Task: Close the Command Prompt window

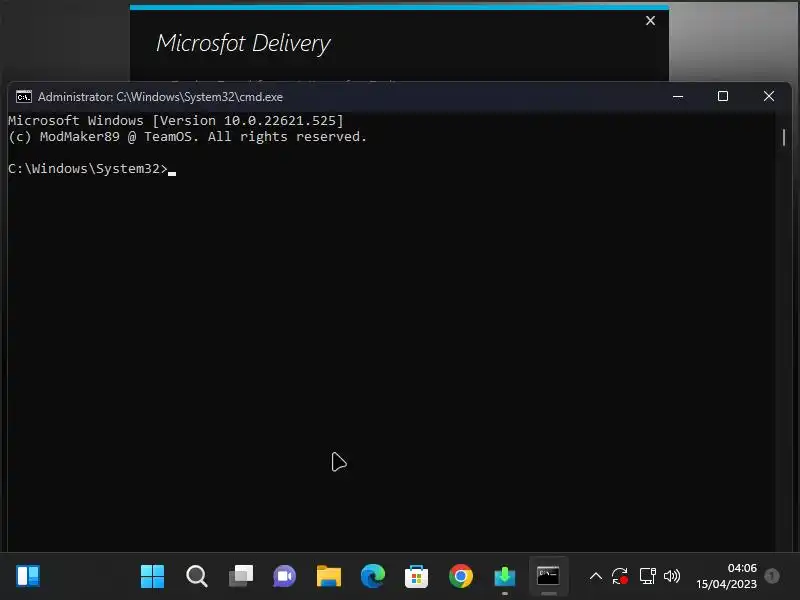Action: [x=769, y=96]
